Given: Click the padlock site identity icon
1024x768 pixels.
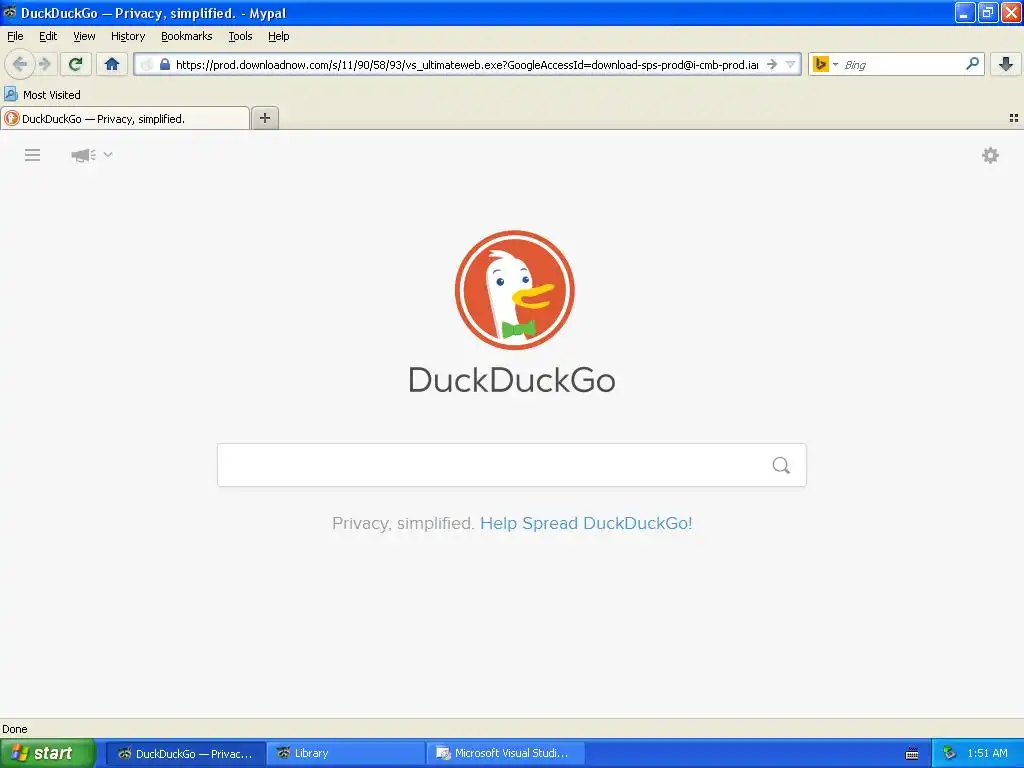Looking at the screenshot, I should coord(165,64).
